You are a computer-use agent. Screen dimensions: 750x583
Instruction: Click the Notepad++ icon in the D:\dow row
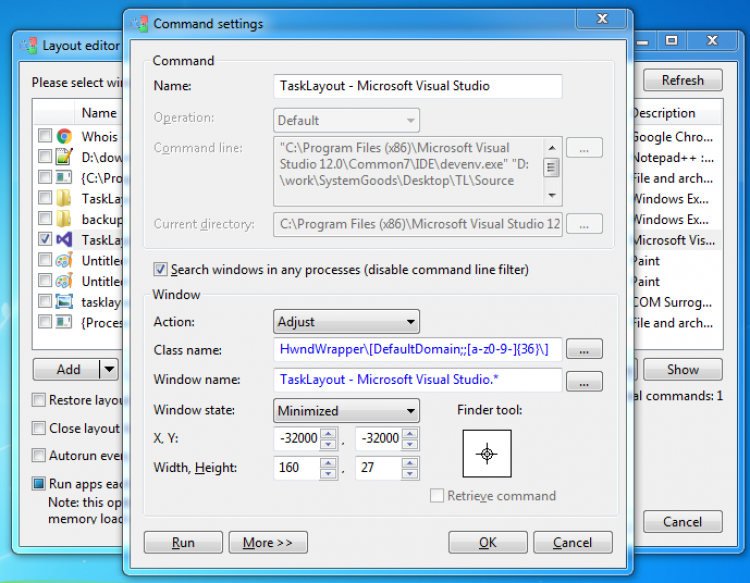tap(64, 157)
